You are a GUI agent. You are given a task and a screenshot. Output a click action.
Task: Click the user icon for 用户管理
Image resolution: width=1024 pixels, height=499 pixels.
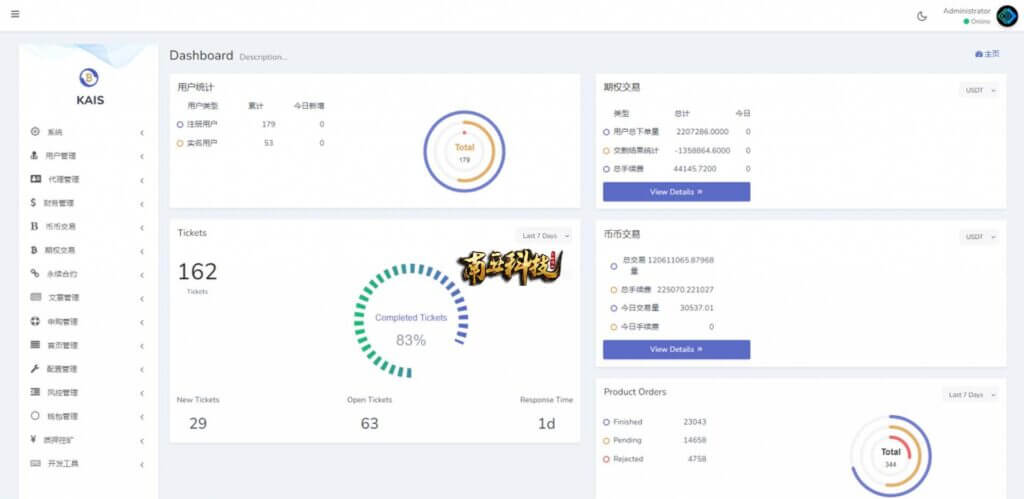tap(35, 155)
